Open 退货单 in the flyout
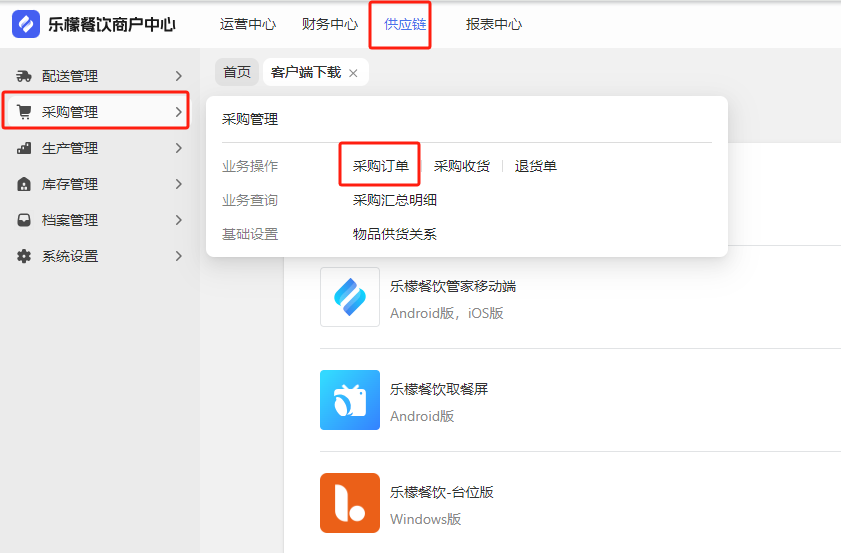 pos(535,166)
